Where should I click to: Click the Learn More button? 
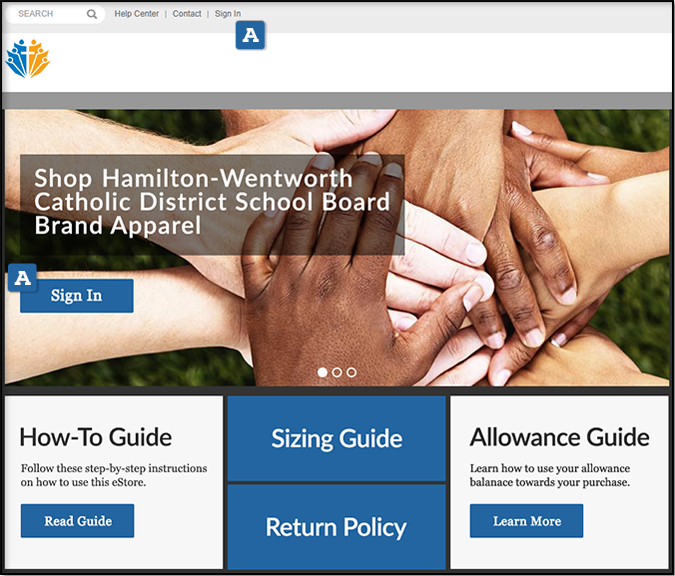526,521
